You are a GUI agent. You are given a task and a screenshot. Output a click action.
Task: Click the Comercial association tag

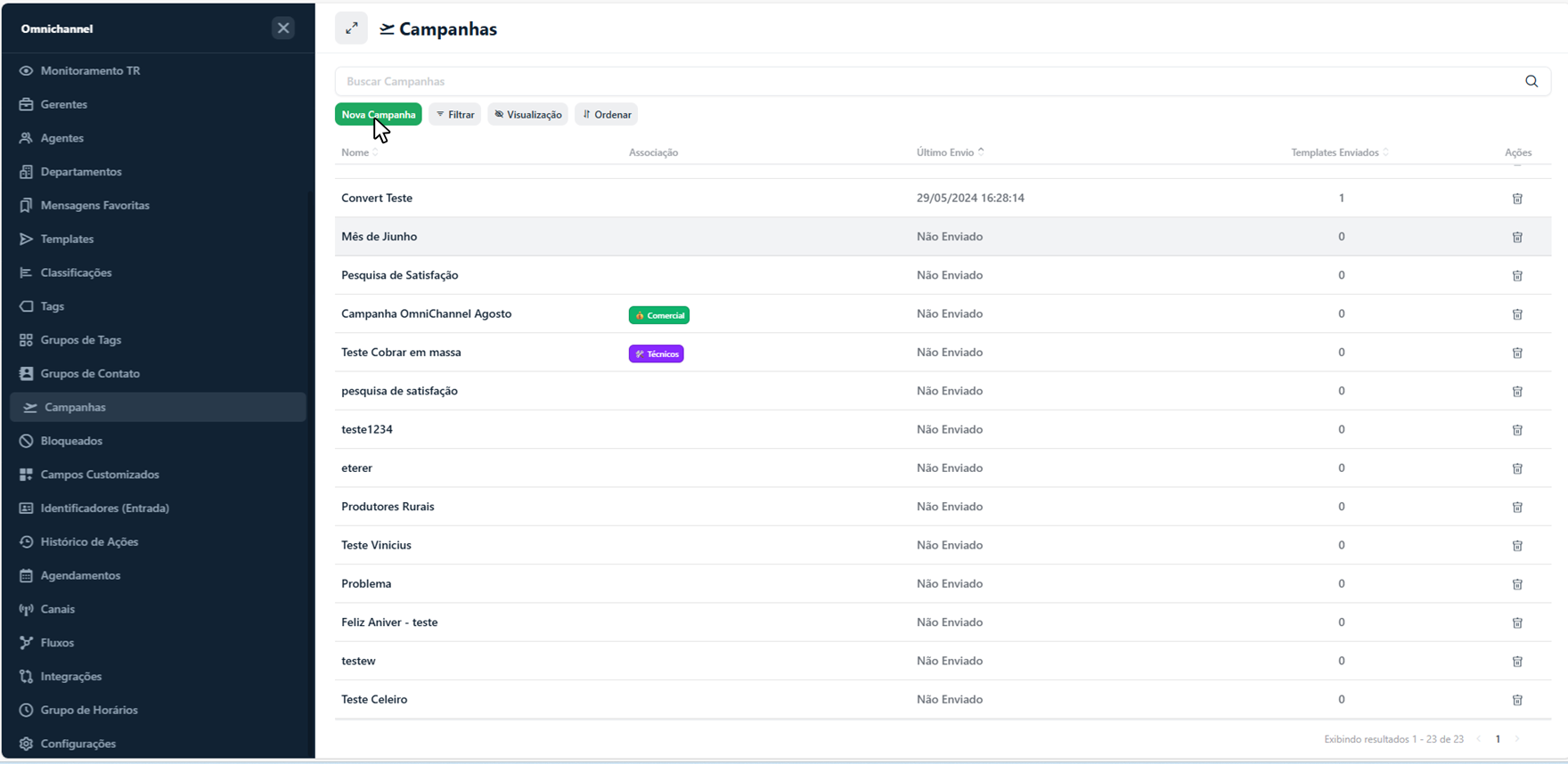(x=659, y=315)
